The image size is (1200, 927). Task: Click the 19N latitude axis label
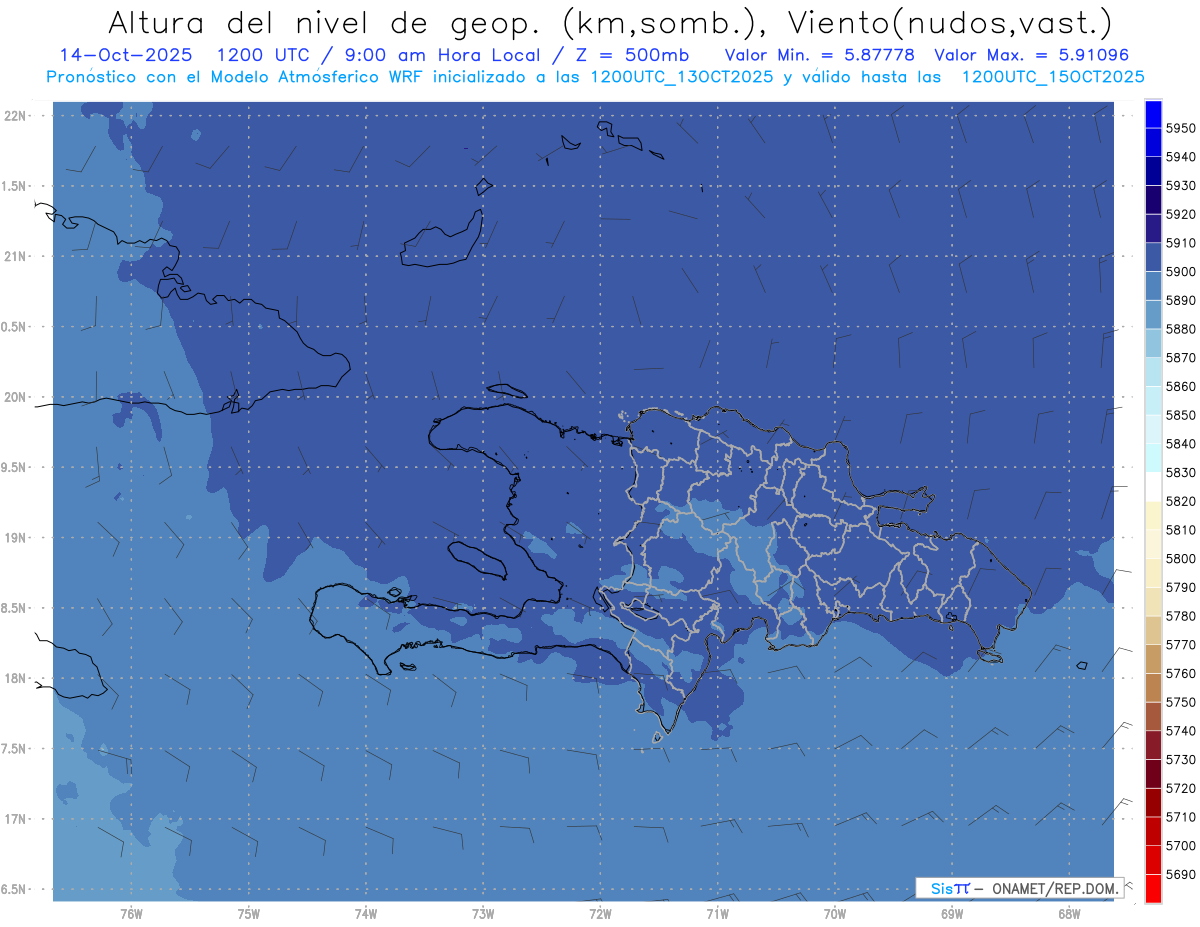click(17, 538)
